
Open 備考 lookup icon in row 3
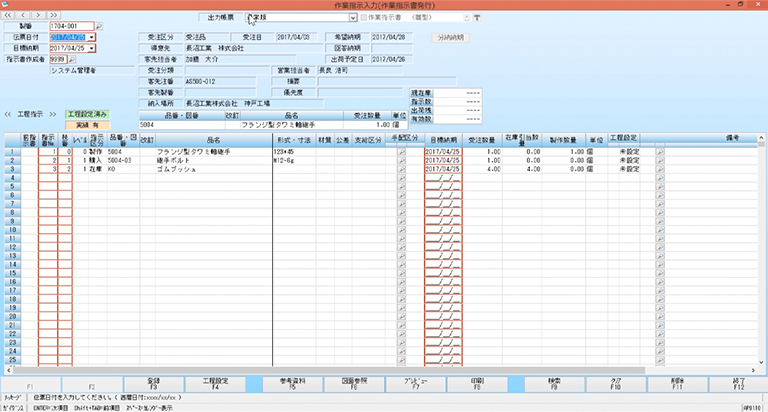click(x=660, y=170)
